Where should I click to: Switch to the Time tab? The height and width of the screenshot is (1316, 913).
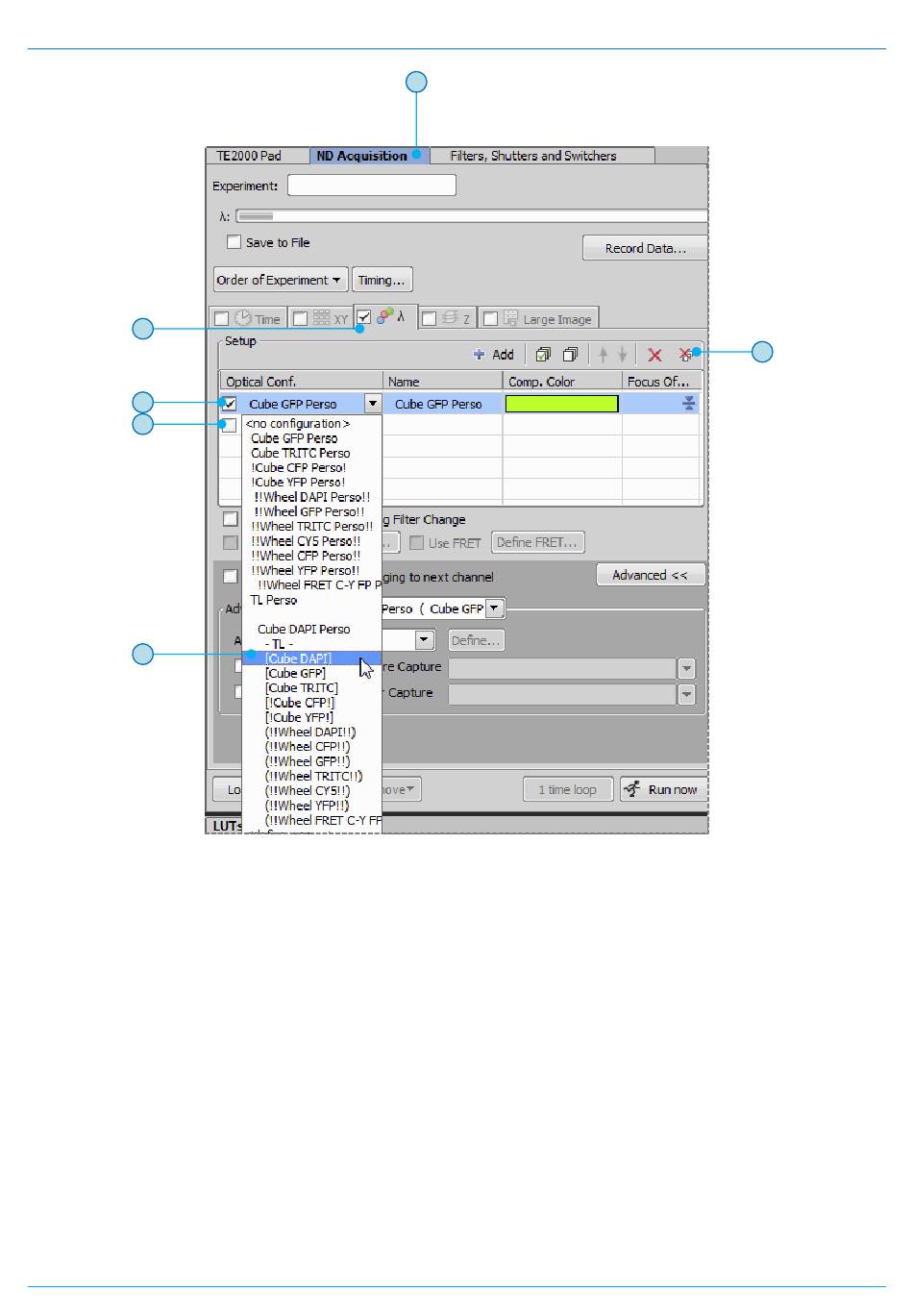point(248,319)
